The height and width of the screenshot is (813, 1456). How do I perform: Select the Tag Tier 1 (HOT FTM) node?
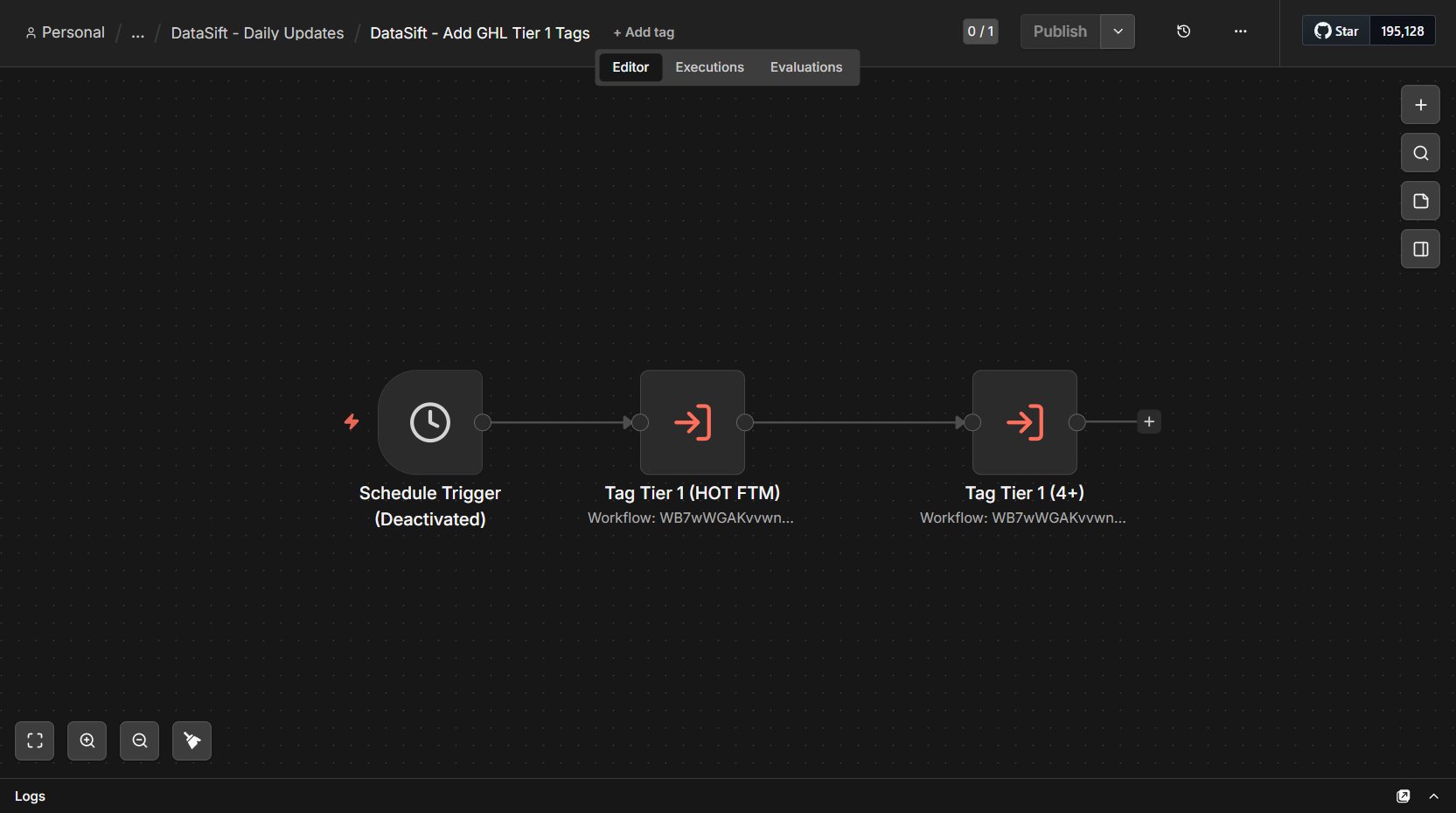(x=693, y=422)
